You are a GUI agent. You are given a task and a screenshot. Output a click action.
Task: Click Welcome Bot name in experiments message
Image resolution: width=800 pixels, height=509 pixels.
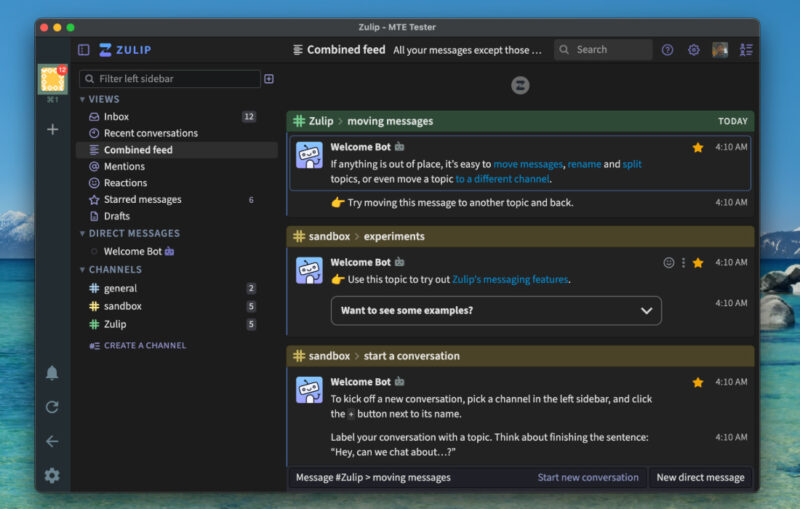361,262
